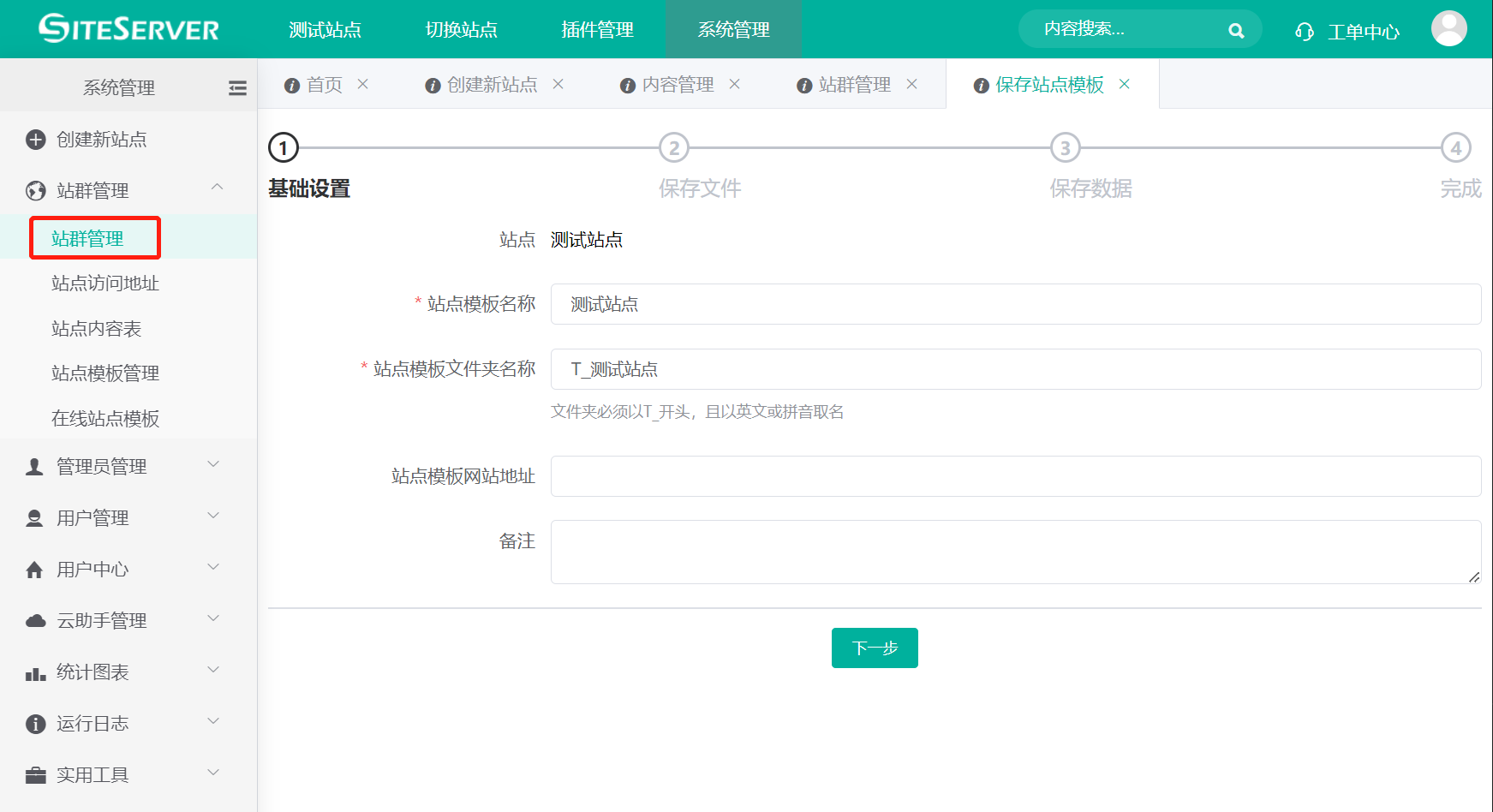Screen dimensions: 1493x812
Task: Collapse the 站群管理 submenu
Action: tap(217, 188)
